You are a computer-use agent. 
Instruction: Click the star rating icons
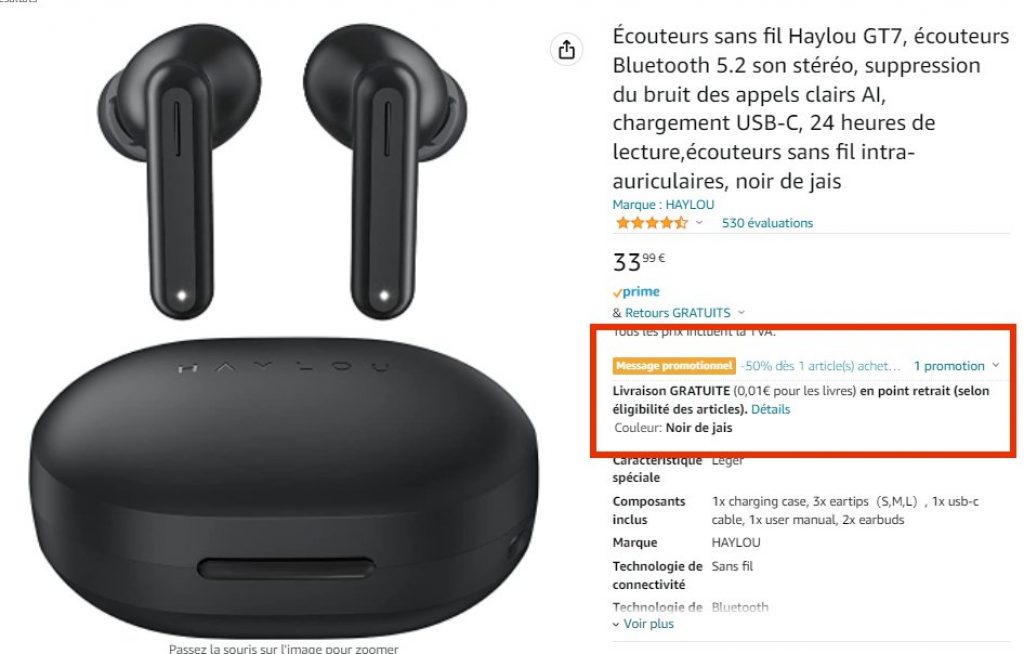point(651,223)
